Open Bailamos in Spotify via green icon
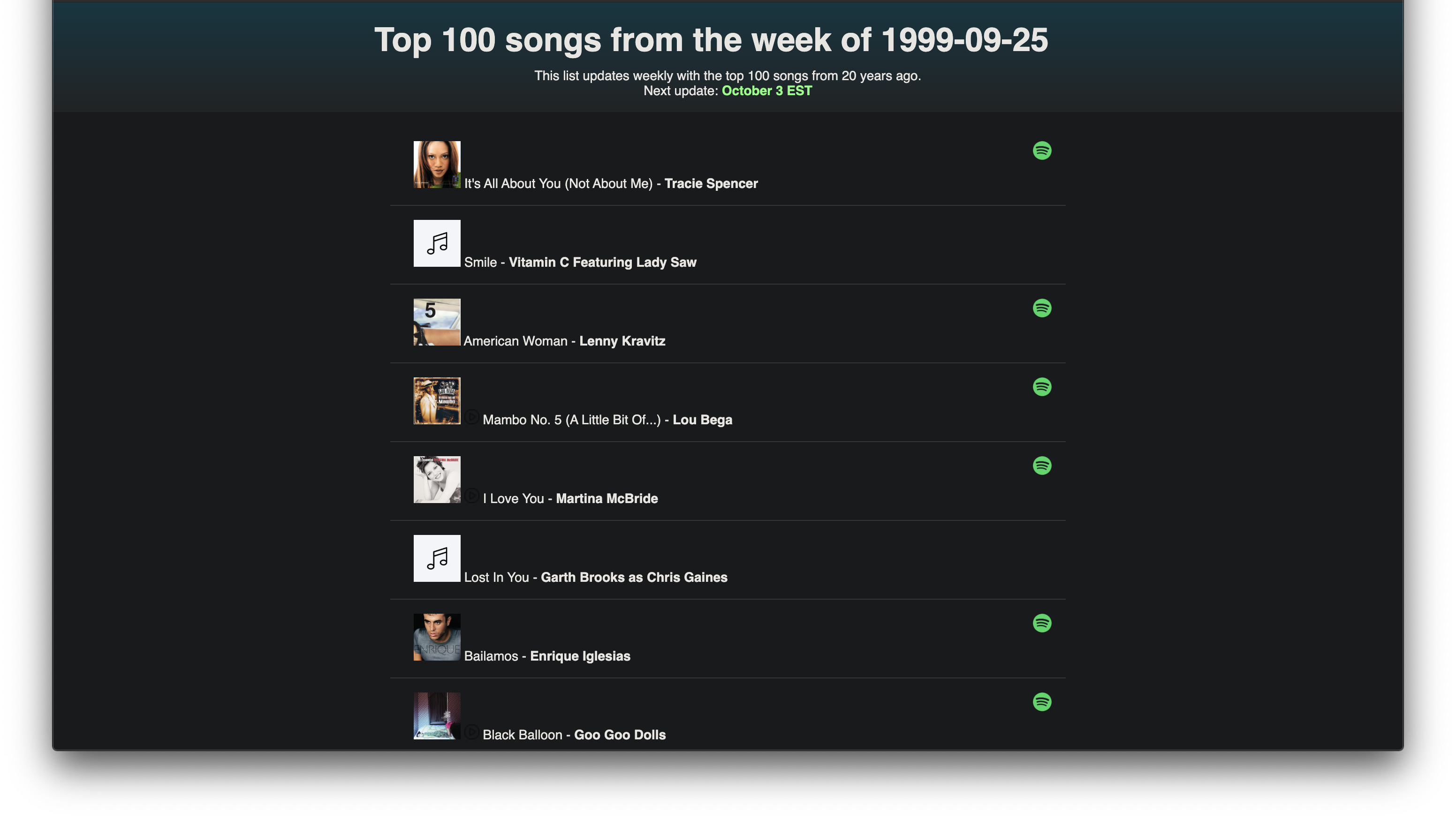This screenshot has width=1456, height=820. pos(1042,623)
